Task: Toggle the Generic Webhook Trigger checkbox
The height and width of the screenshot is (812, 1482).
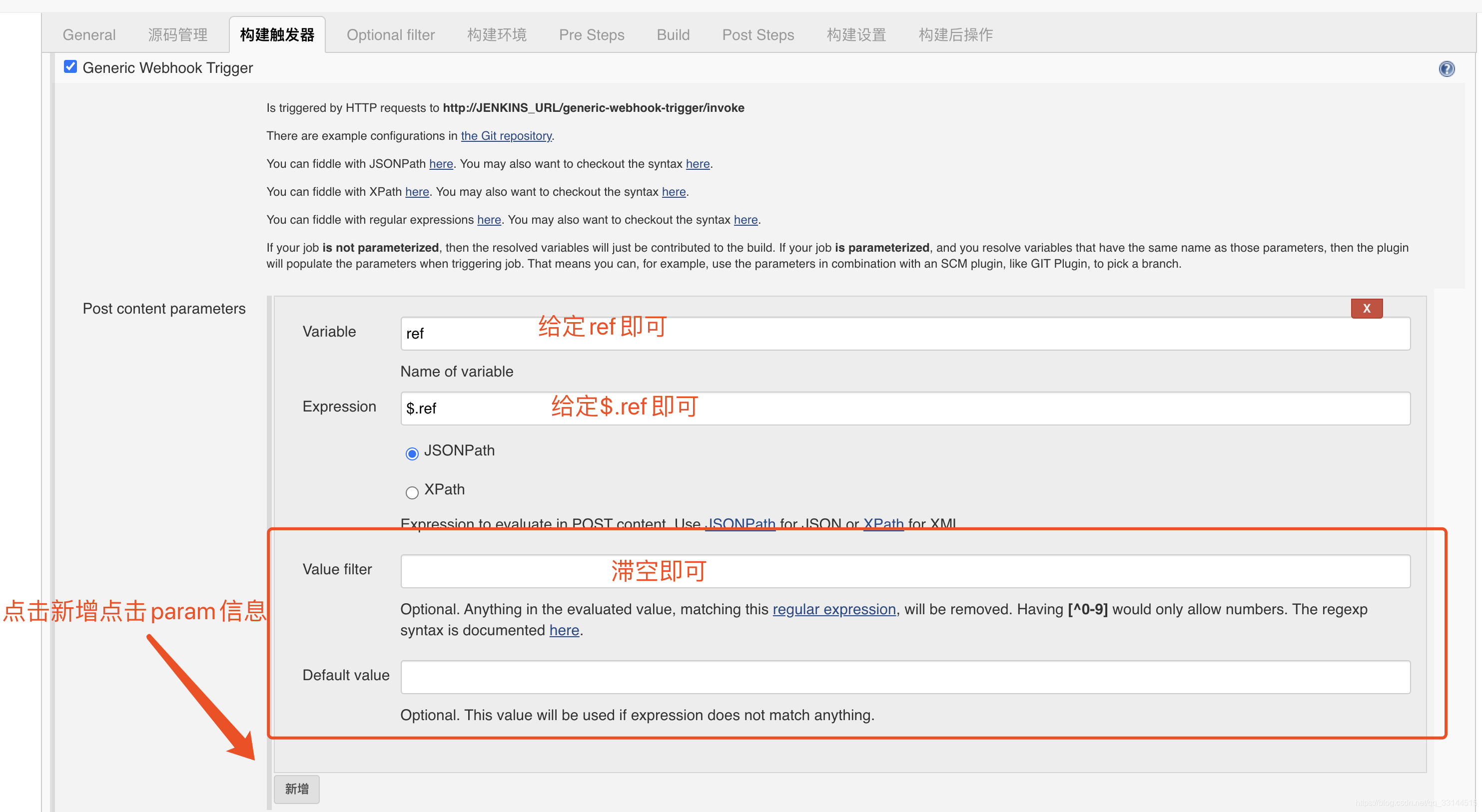Action: click(69, 66)
